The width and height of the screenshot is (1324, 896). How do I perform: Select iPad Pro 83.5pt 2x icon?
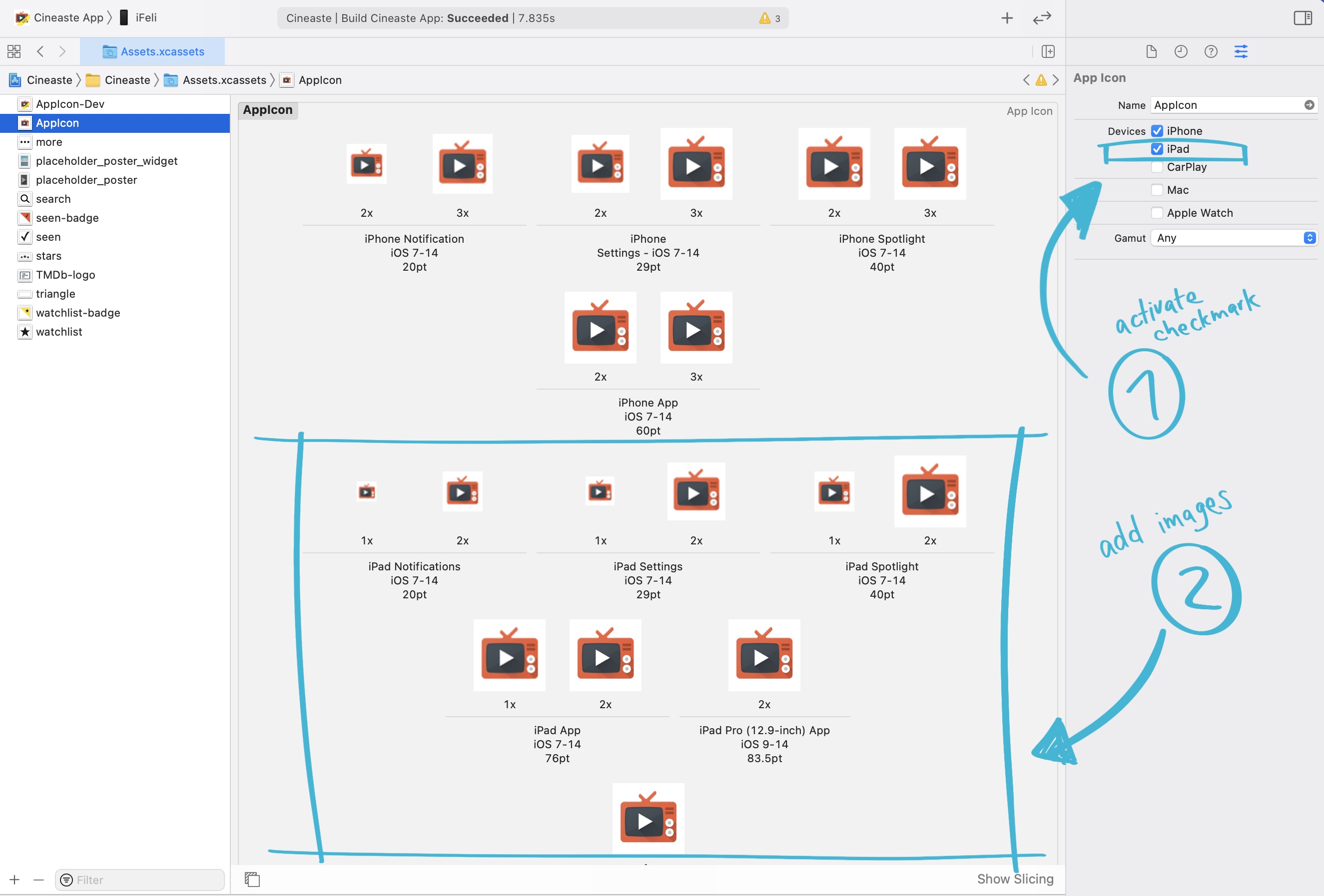click(764, 656)
